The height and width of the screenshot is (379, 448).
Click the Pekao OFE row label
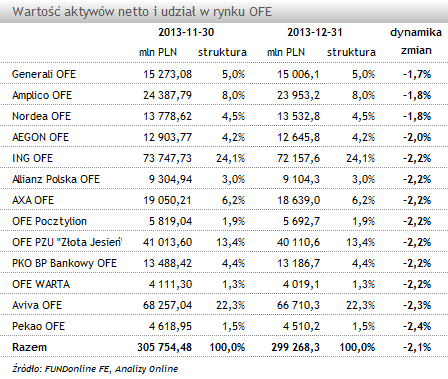coord(39,326)
